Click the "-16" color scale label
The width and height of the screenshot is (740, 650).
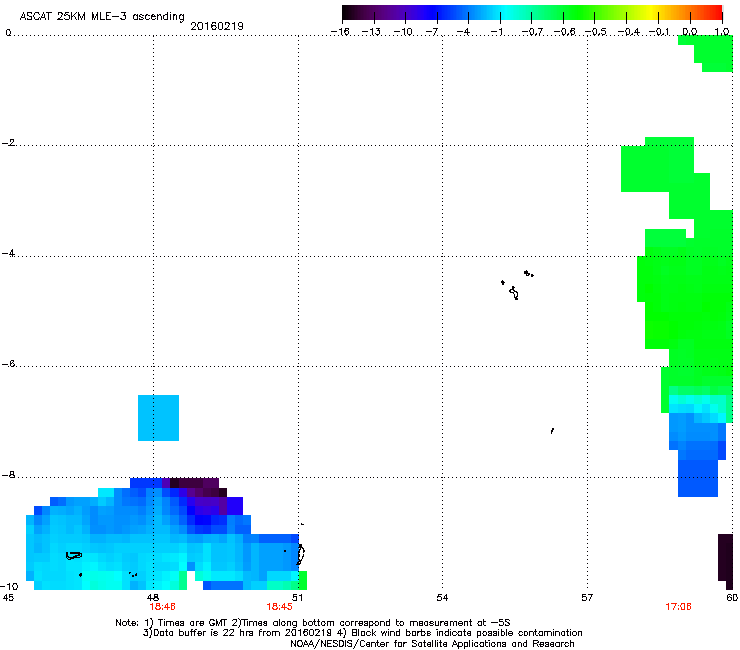coord(340,32)
